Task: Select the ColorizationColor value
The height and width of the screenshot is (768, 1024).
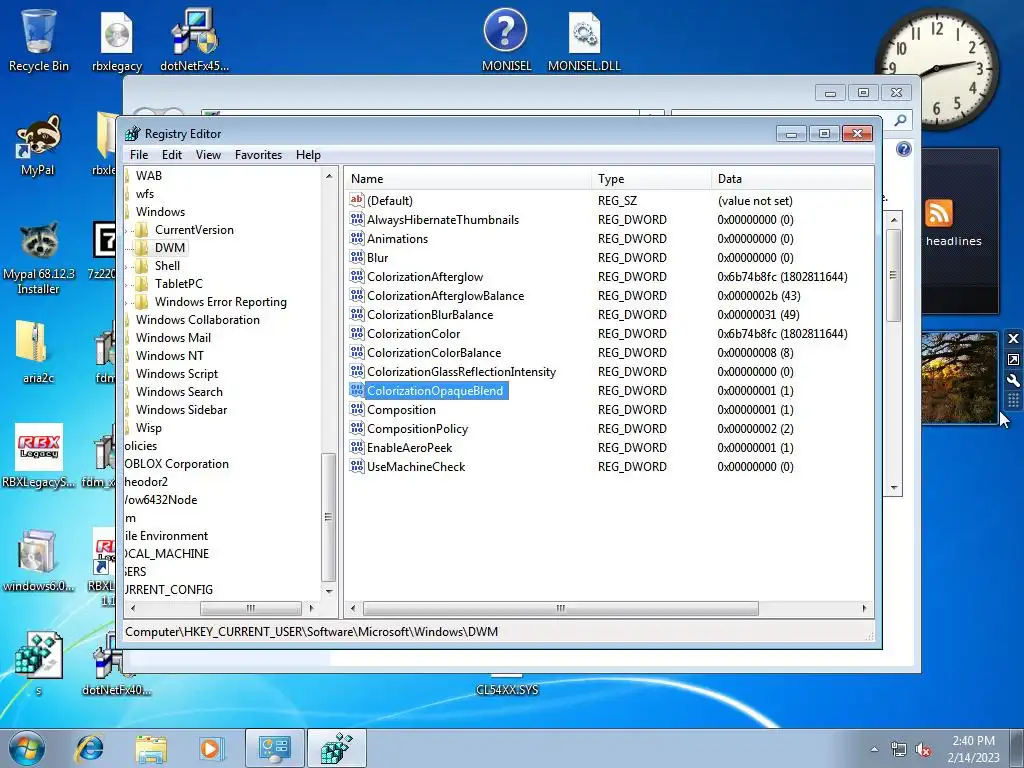Action: click(x=413, y=334)
